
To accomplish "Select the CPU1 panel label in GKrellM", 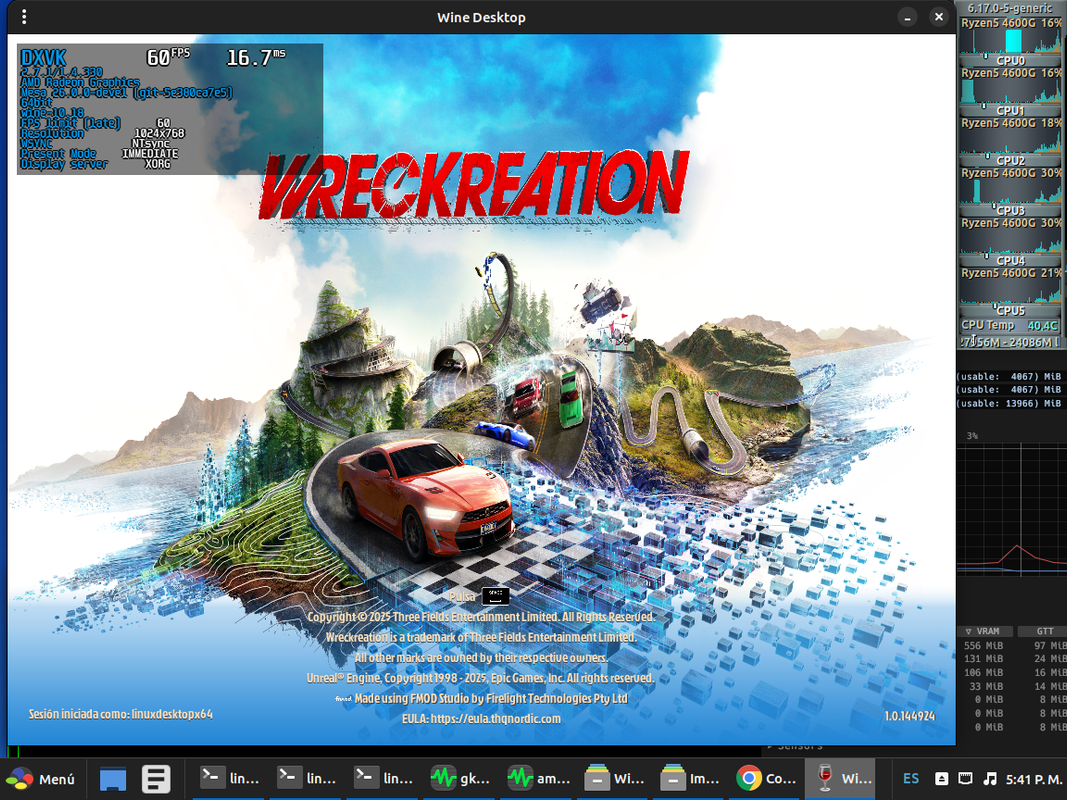I will [1011, 110].
